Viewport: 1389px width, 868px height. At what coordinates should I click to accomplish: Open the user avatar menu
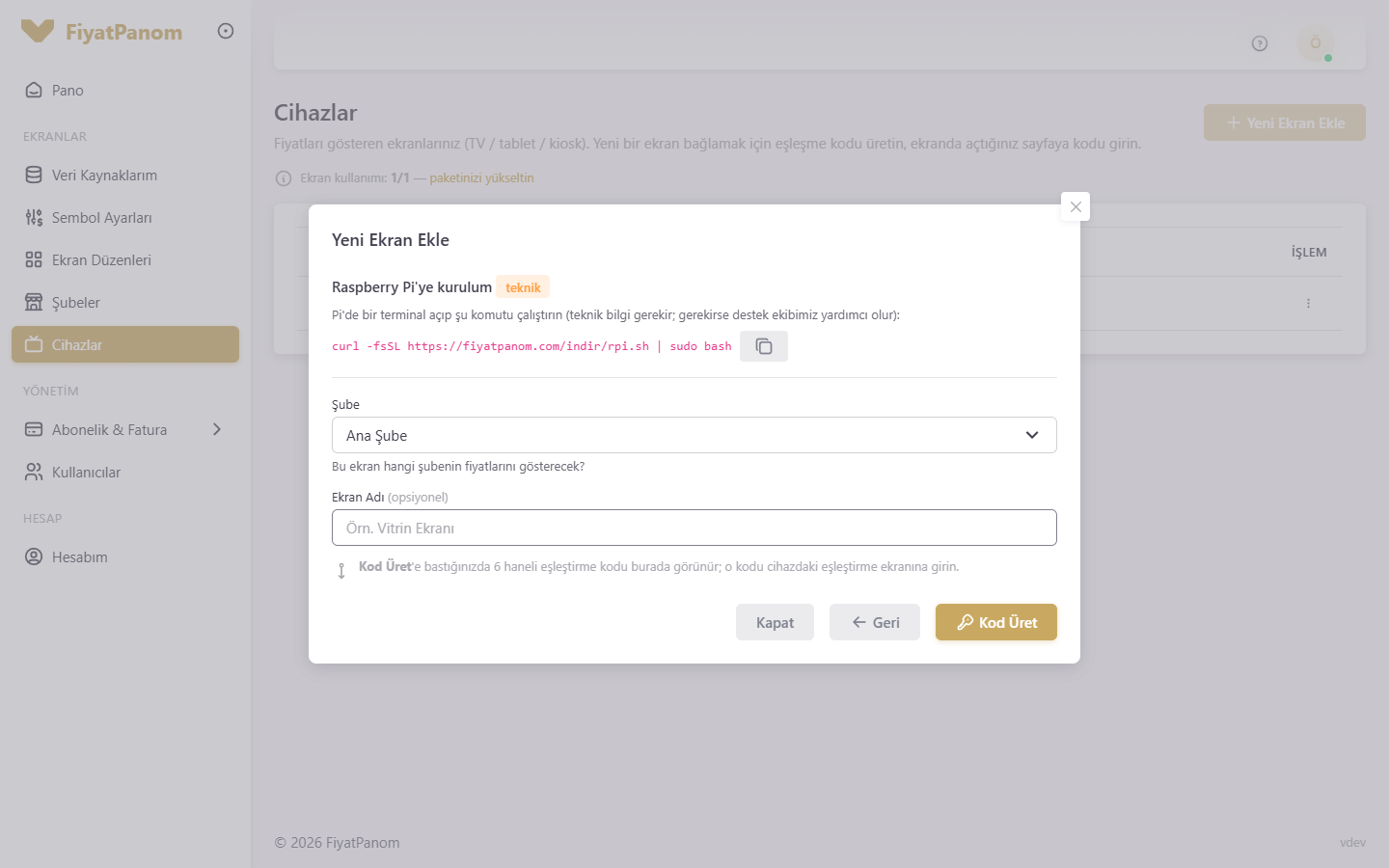click(x=1316, y=43)
